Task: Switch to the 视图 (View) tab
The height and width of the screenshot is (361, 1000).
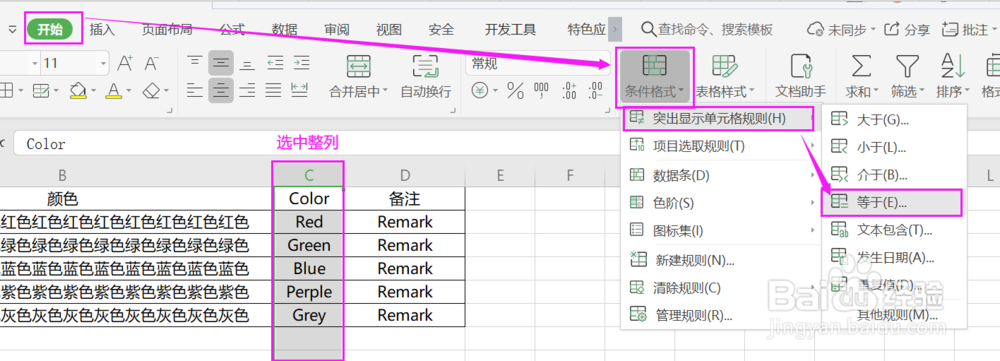Action: tap(389, 29)
